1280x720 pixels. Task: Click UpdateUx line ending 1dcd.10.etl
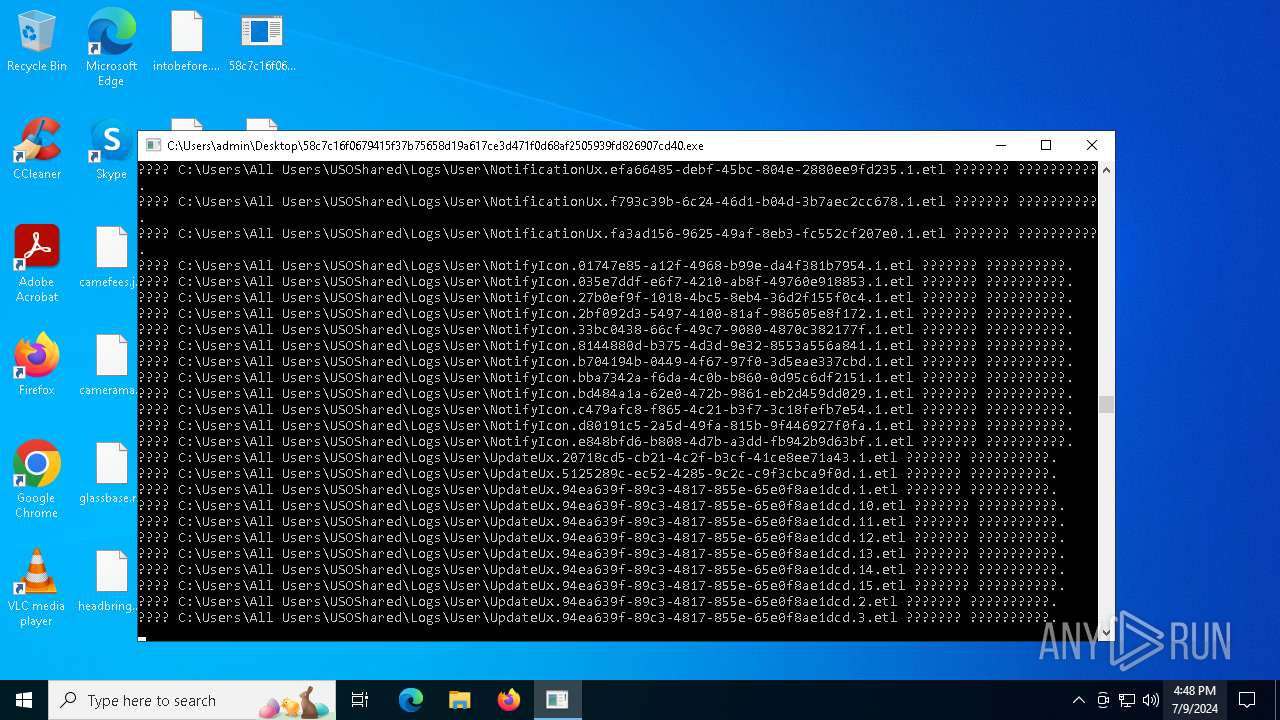pyautogui.click(x=601, y=506)
